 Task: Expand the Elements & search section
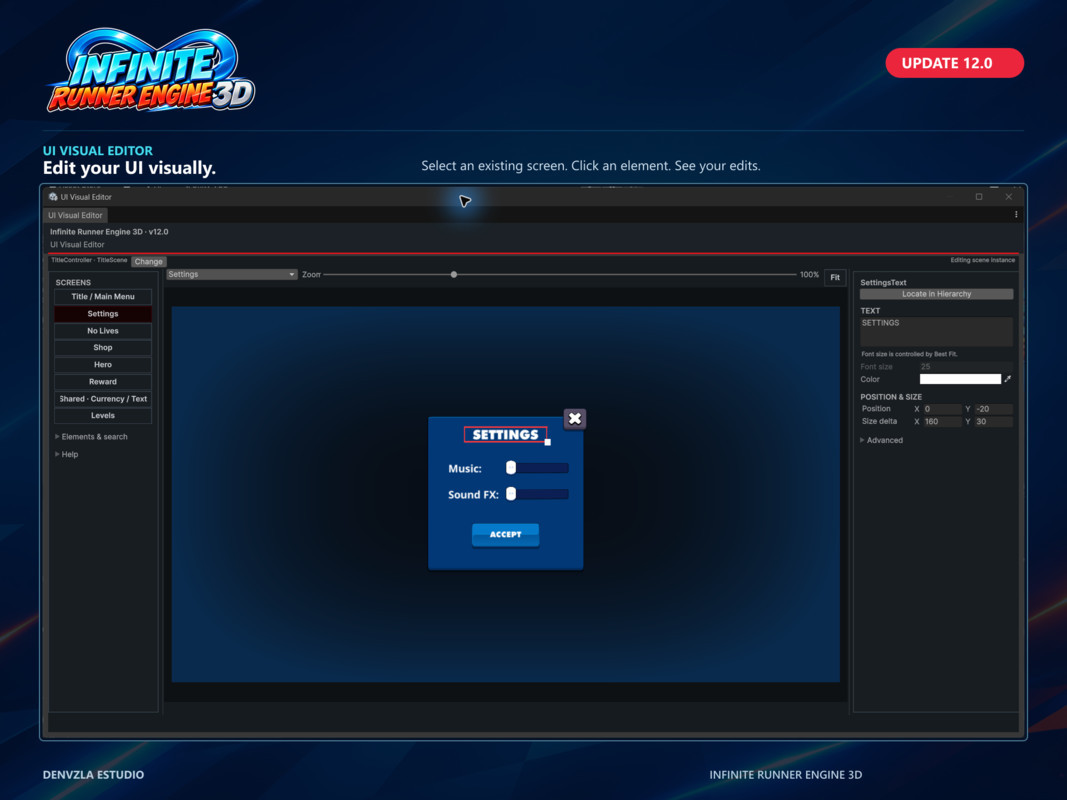[93, 437]
